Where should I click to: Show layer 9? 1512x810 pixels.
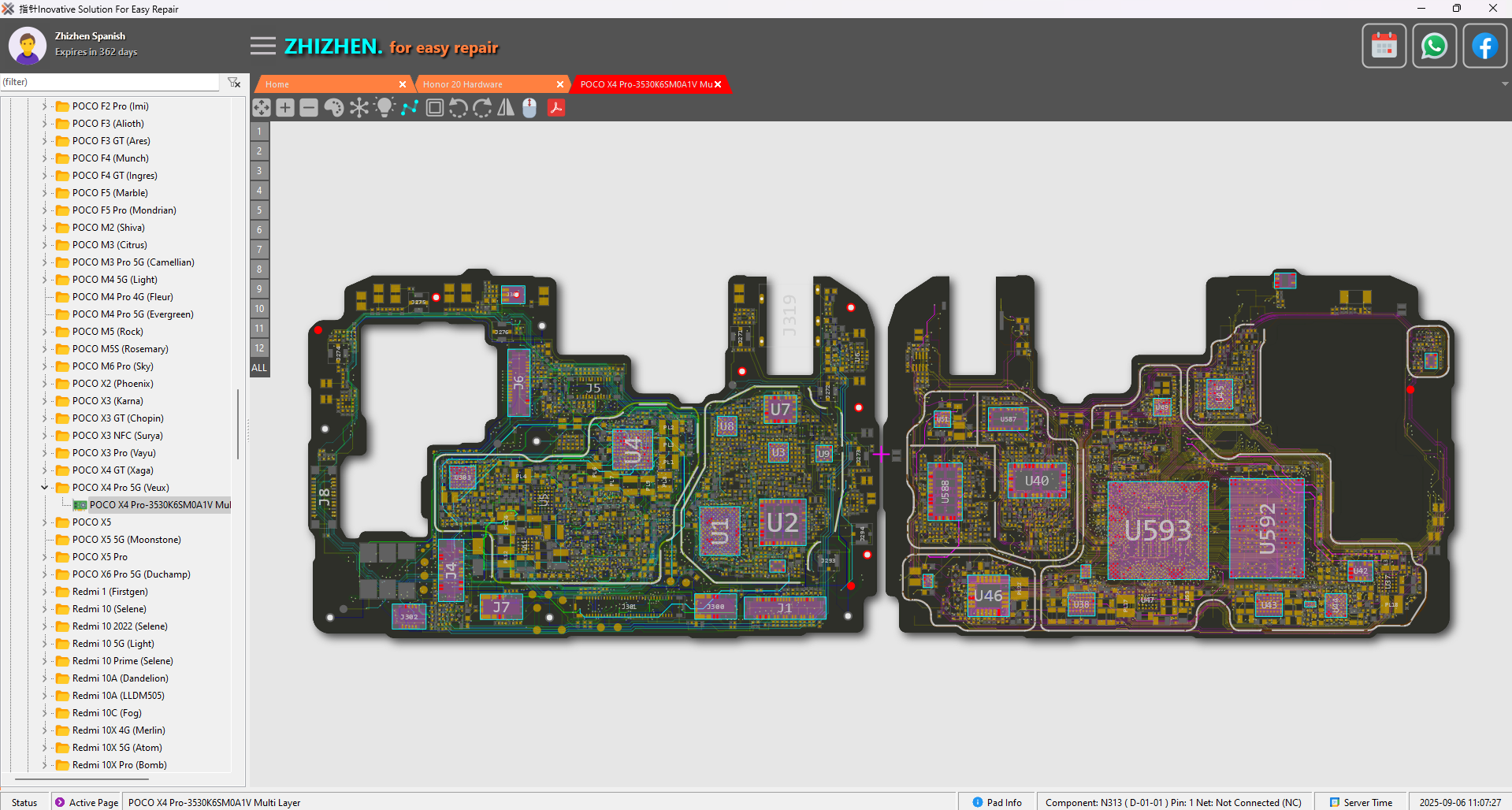(259, 289)
